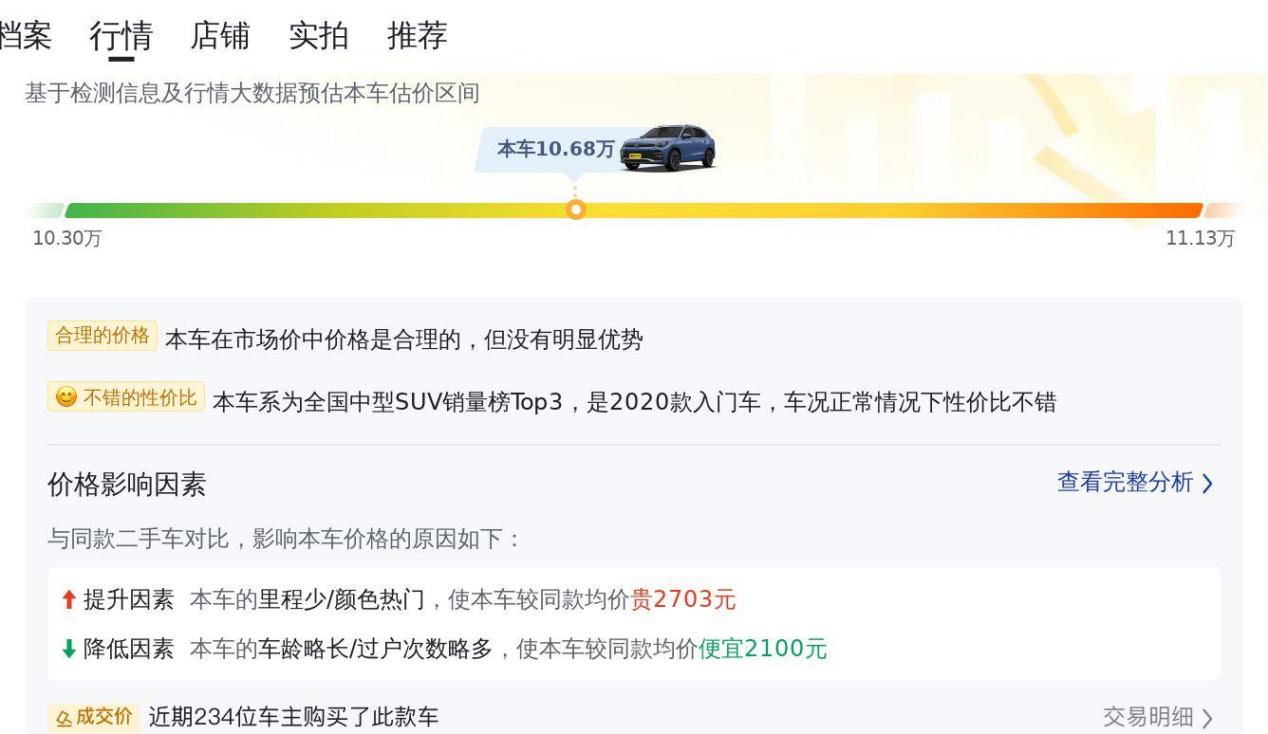
Task: Click the green down arrow for 降低因素
Action: (68, 649)
